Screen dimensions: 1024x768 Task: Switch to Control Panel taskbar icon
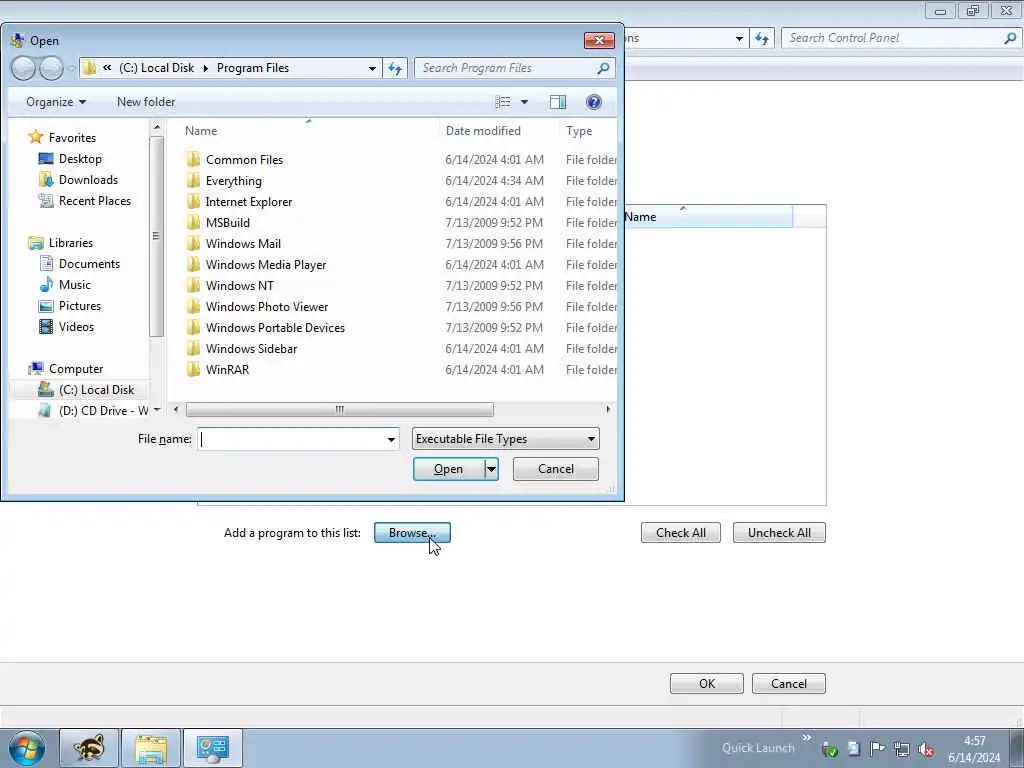click(x=213, y=748)
